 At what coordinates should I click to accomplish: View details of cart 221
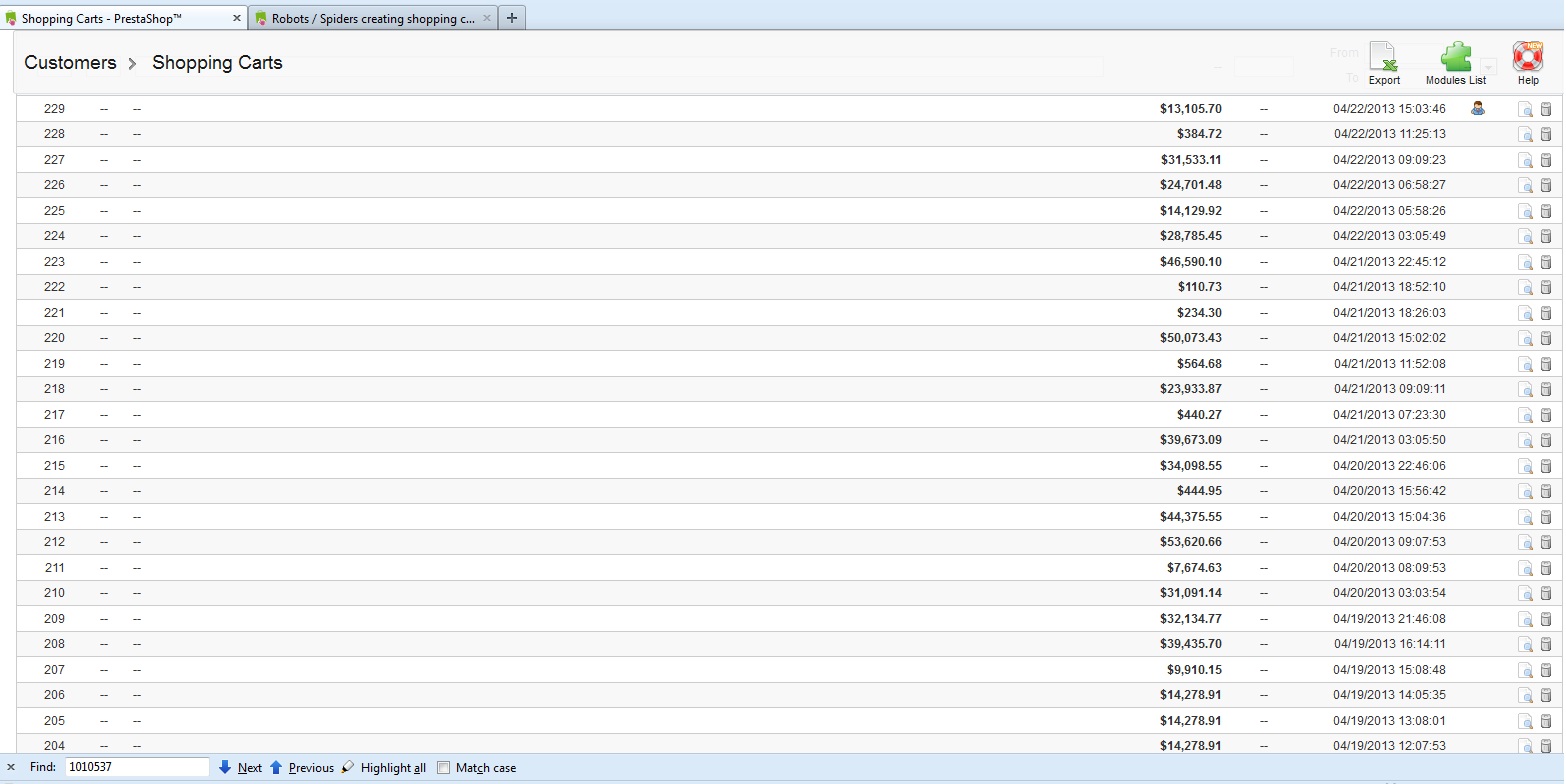coord(1525,313)
